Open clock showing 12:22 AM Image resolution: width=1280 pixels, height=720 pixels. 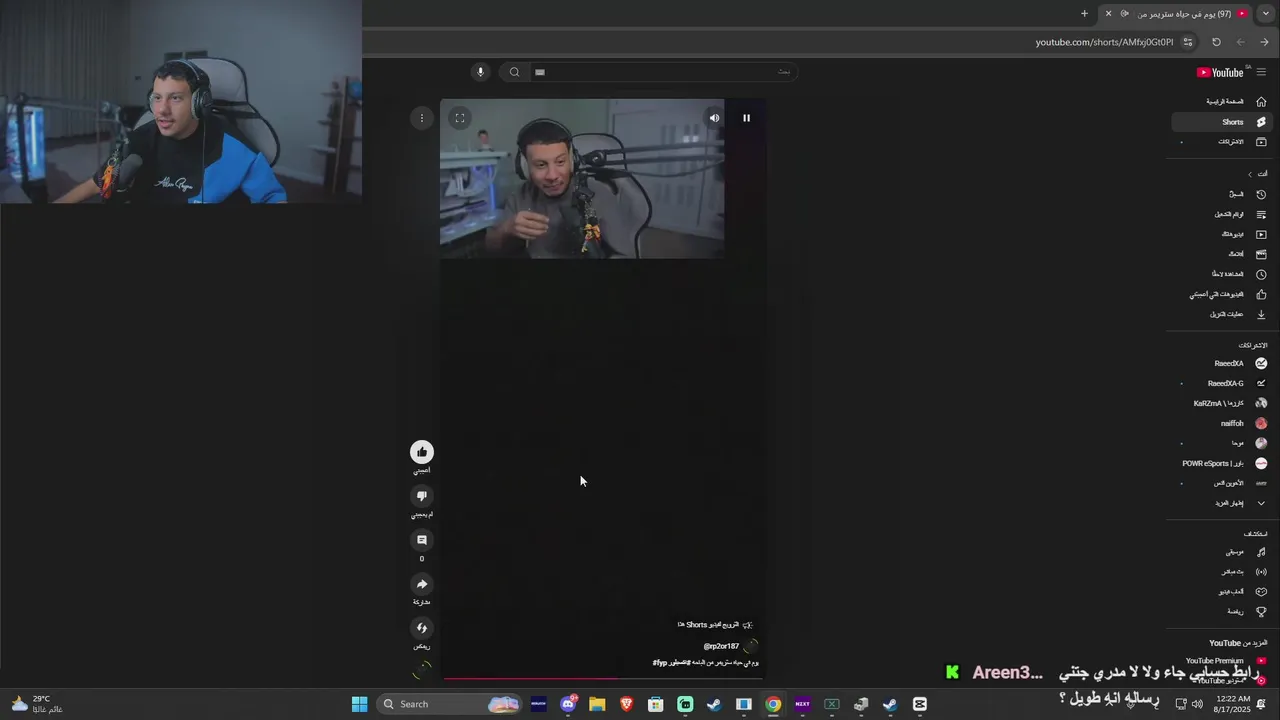point(1233,704)
